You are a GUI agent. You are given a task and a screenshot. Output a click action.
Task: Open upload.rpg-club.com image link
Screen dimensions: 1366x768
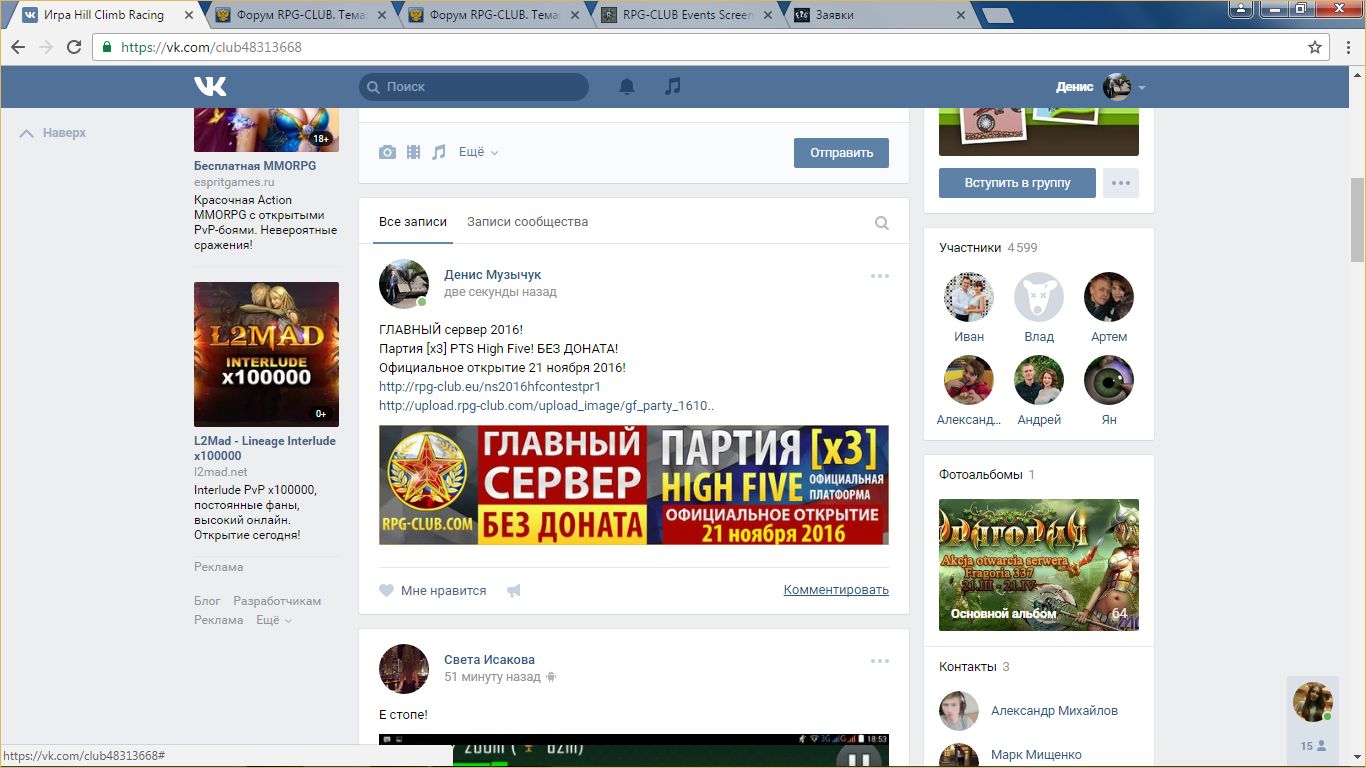click(546, 405)
